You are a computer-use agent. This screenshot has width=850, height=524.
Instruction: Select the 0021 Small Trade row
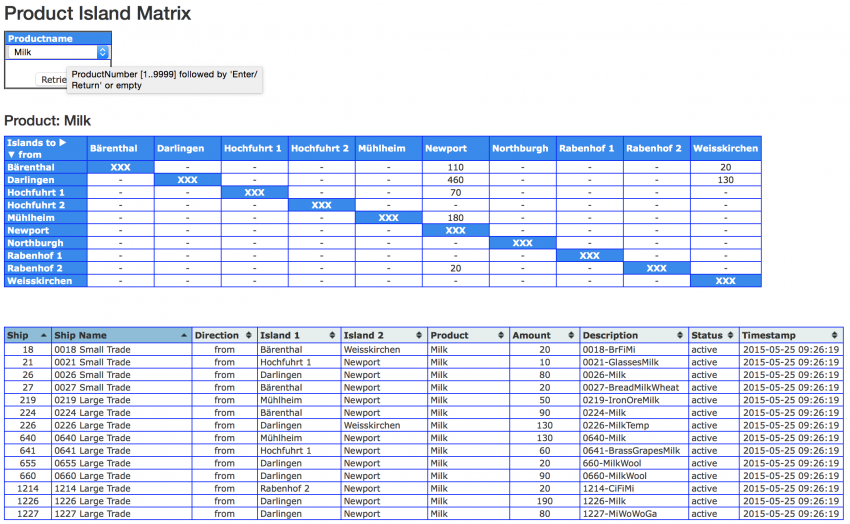point(423,362)
